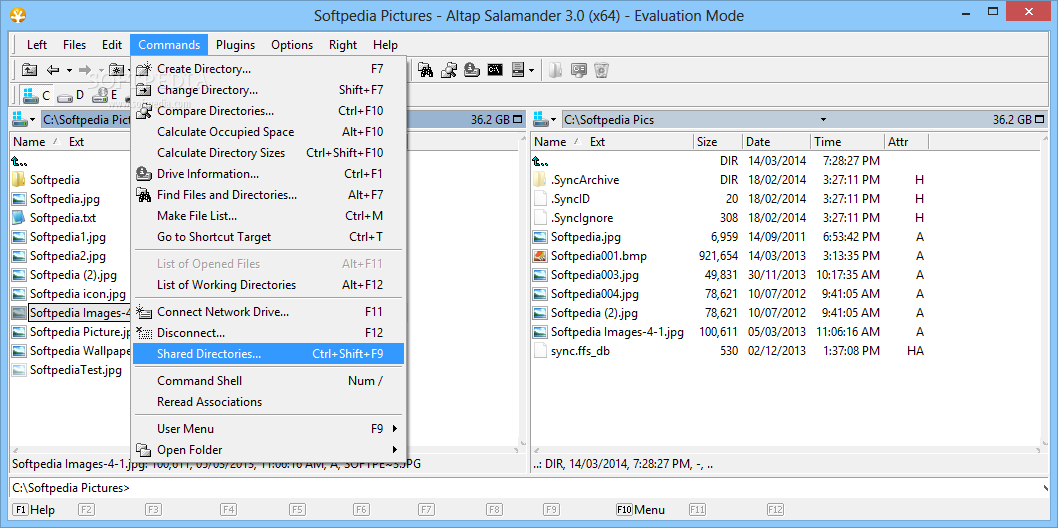Click F1 Help button in bottom bar

tap(34, 510)
